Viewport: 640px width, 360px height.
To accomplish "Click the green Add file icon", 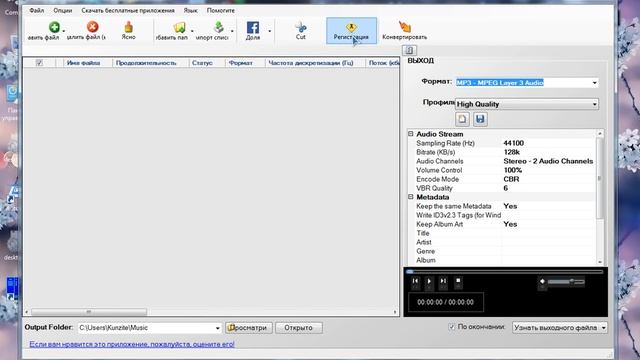I will (x=54, y=27).
